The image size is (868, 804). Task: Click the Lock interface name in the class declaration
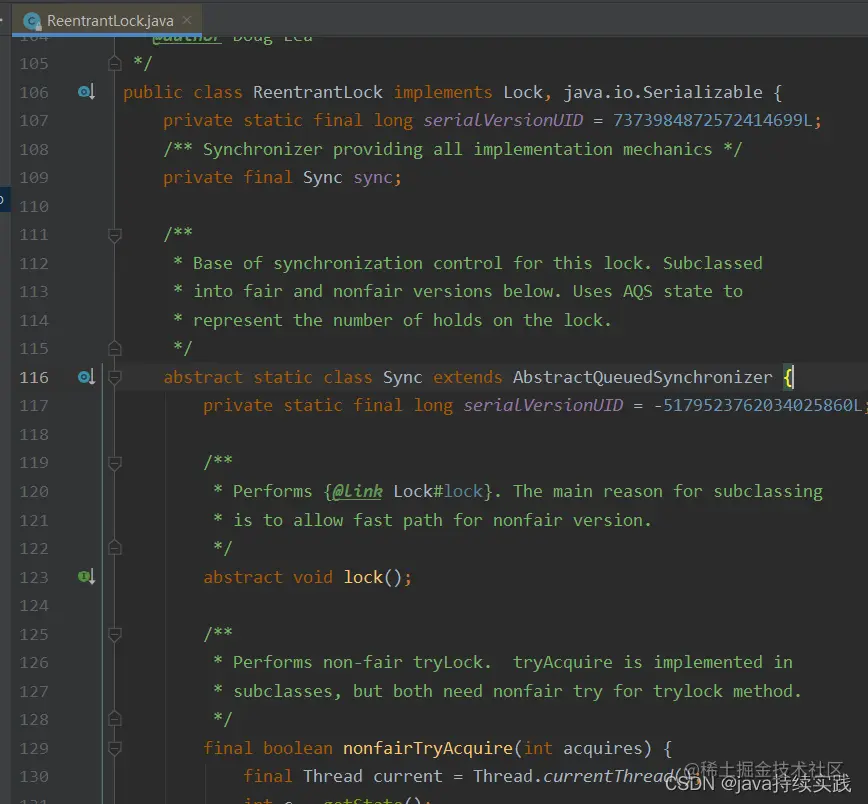[523, 92]
